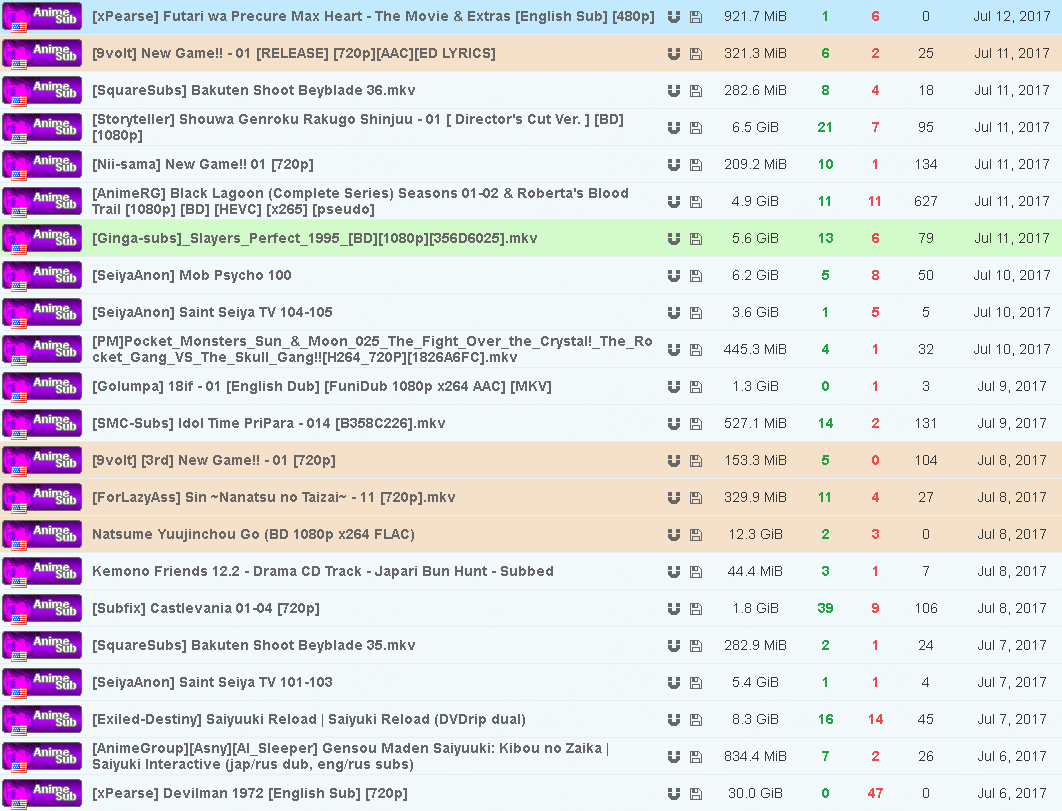Click Anime Sub category icon on Castlevania row
The width and height of the screenshot is (1062, 811).
42,608
